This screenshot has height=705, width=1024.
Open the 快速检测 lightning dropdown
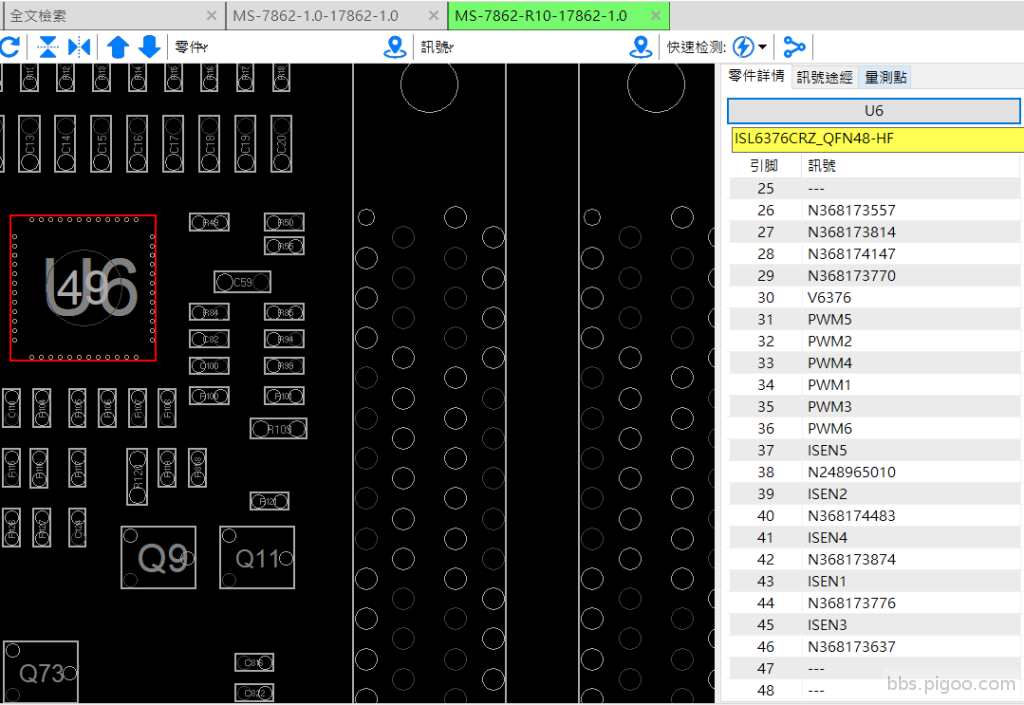click(750, 47)
